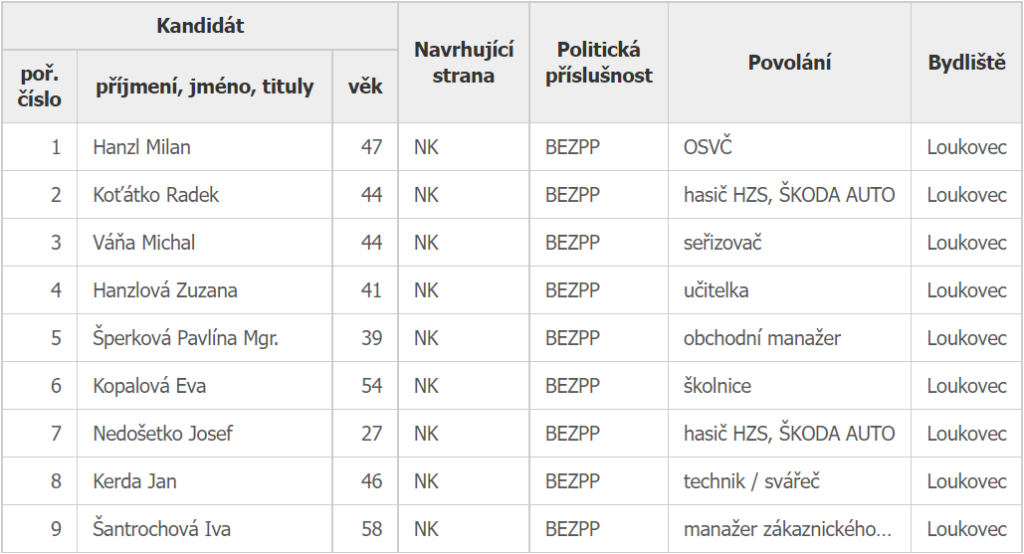The image size is (1024, 554).
Task: Click the věk column header
Action: (x=365, y=87)
